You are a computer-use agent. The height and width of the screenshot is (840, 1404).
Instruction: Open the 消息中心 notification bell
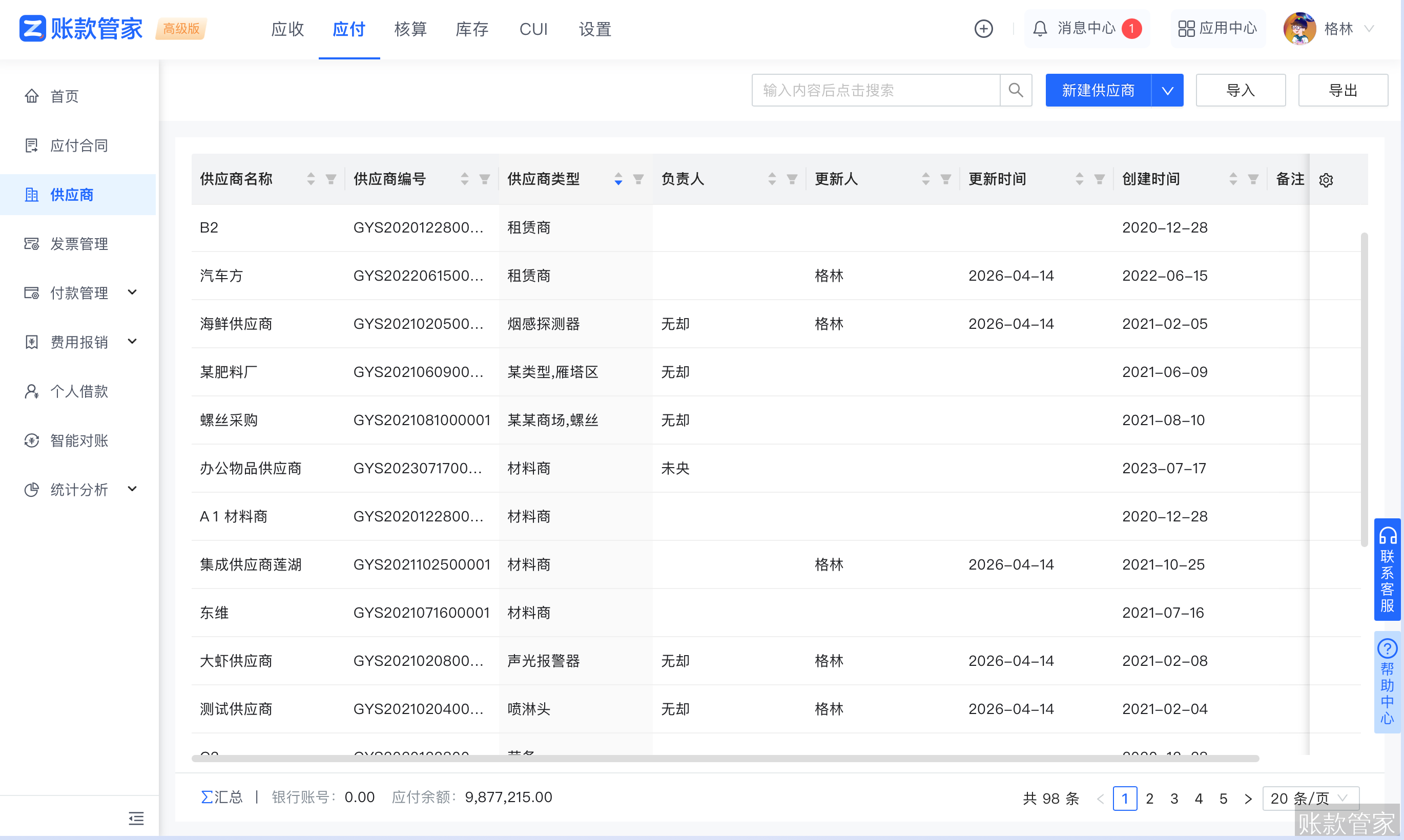pyautogui.click(x=1040, y=28)
